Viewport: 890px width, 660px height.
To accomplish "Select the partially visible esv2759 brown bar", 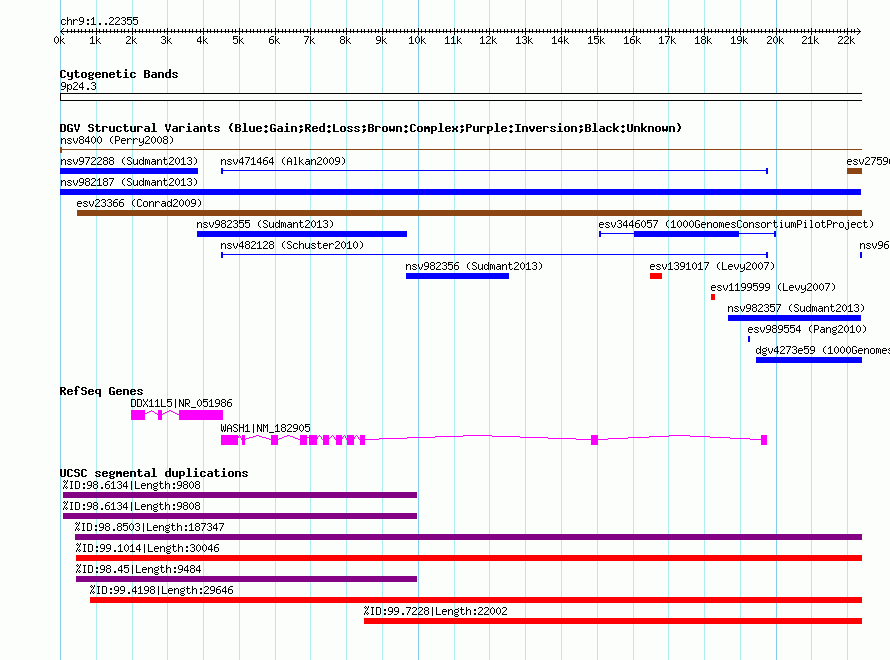I will [x=854, y=171].
